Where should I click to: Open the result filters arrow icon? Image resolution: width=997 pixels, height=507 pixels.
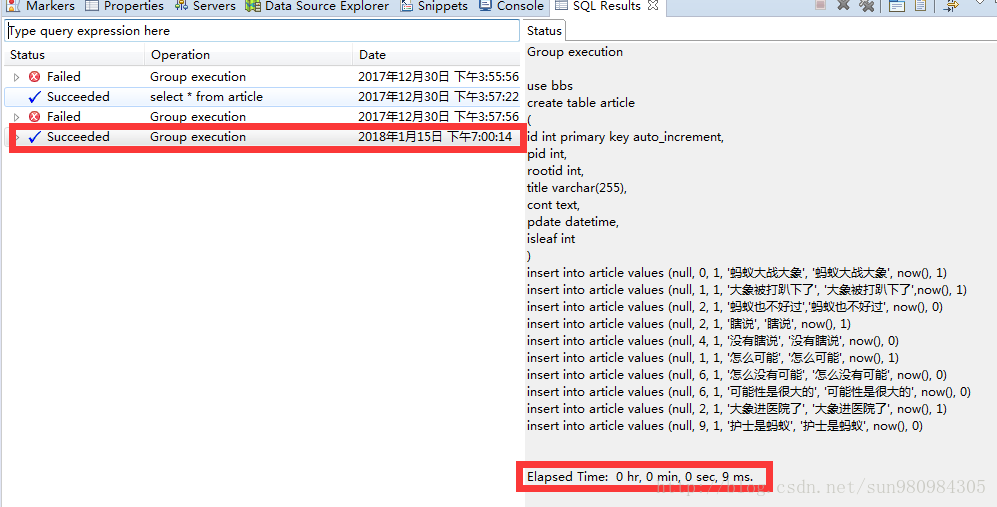pyautogui.click(x=951, y=6)
